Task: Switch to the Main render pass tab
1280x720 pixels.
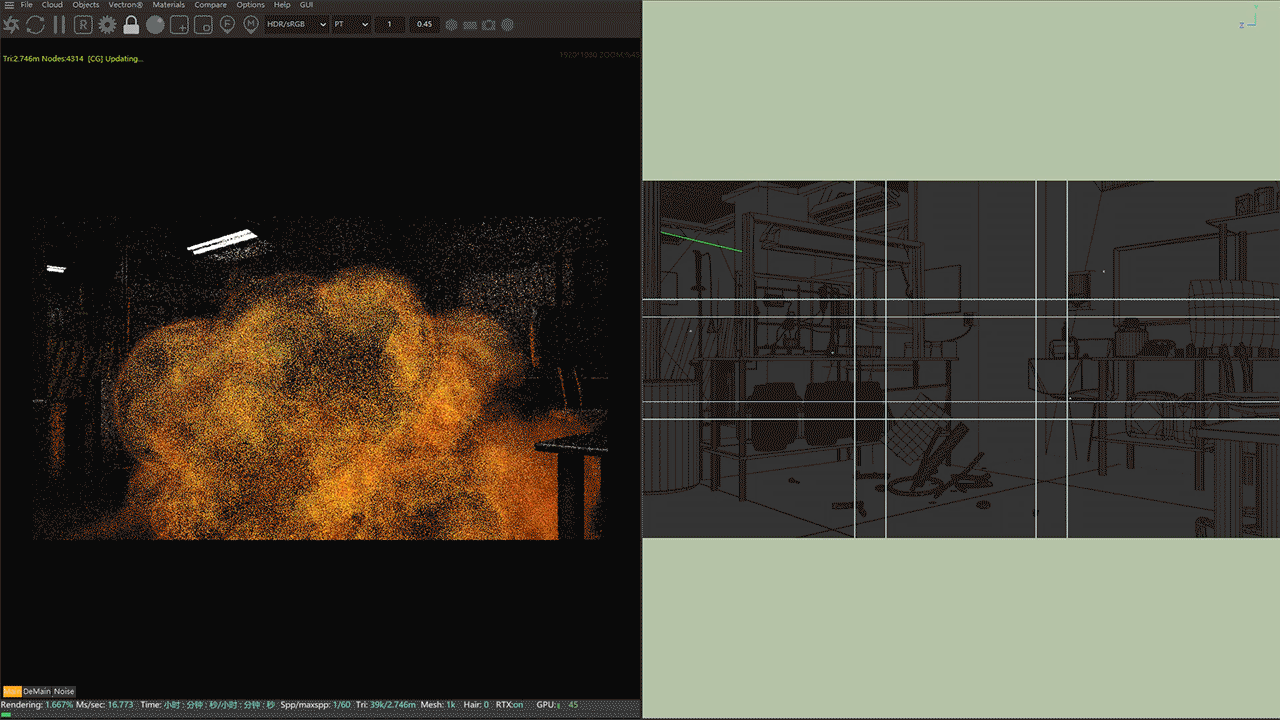Action: click(12, 691)
